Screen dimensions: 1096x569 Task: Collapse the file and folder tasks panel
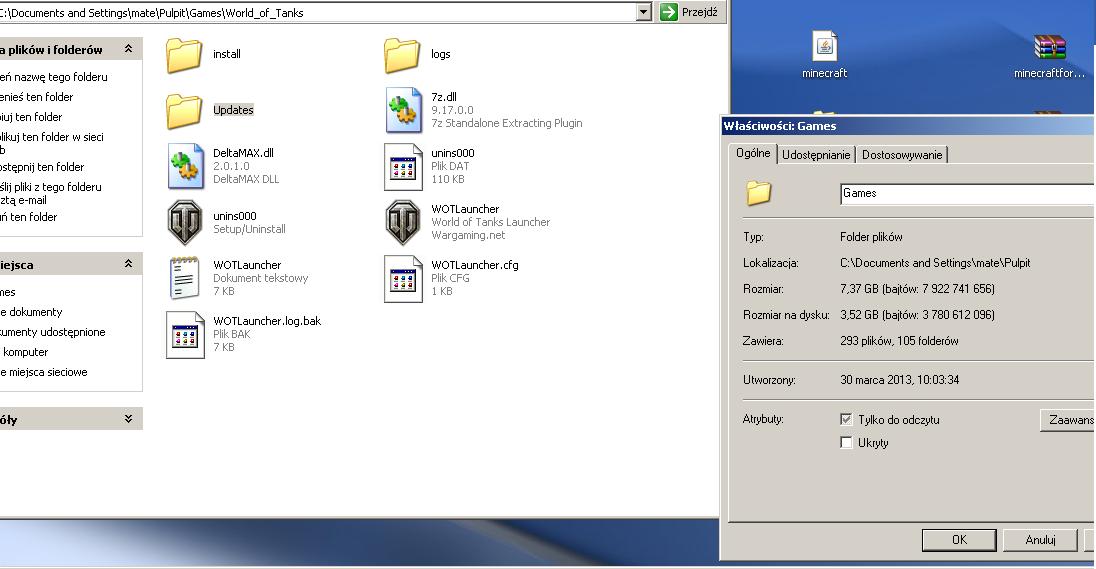tap(129, 49)
